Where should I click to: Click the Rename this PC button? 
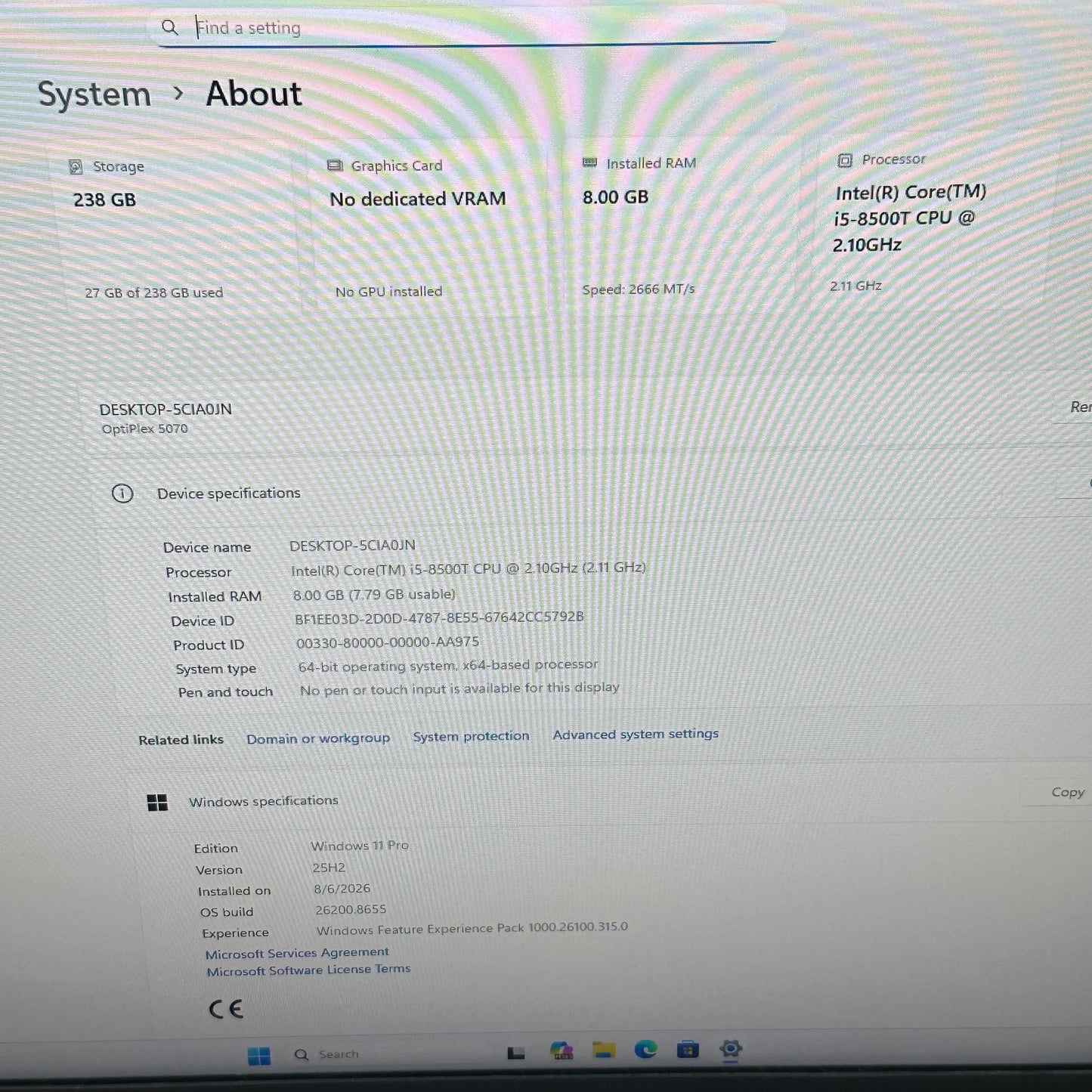(x=1077, y=407)
